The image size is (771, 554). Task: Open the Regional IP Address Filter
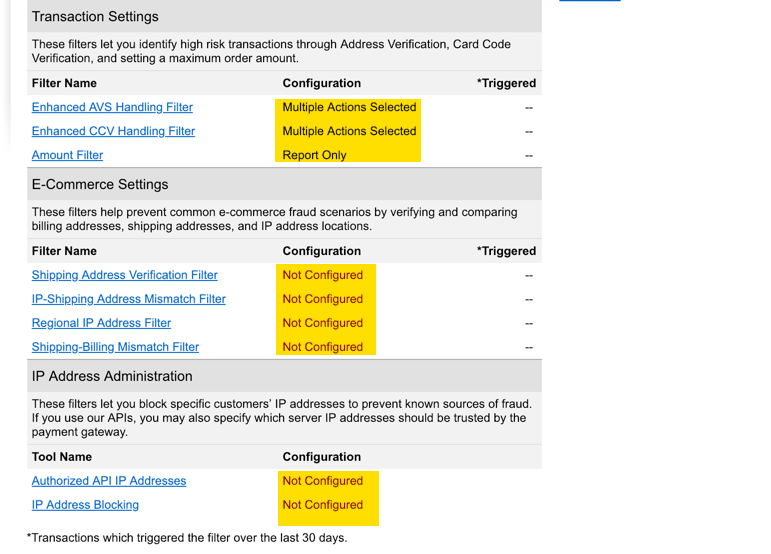click(x=101, y=323)
